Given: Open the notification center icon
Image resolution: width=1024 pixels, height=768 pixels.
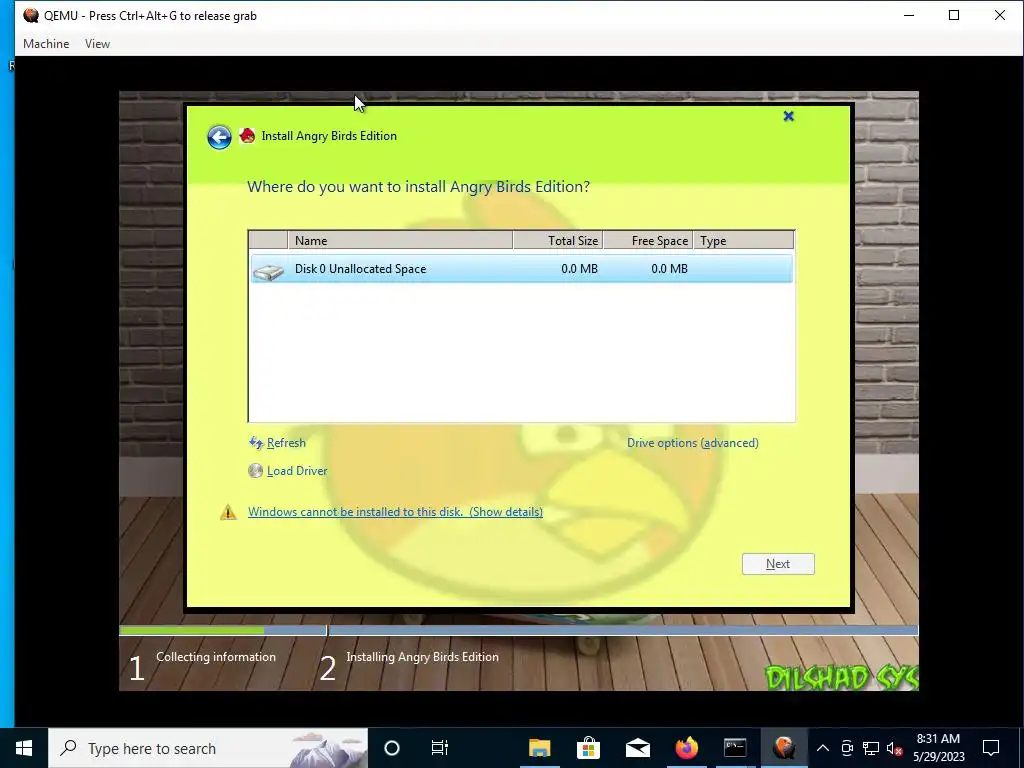Looking at the screenshot, I should (991, 748).
